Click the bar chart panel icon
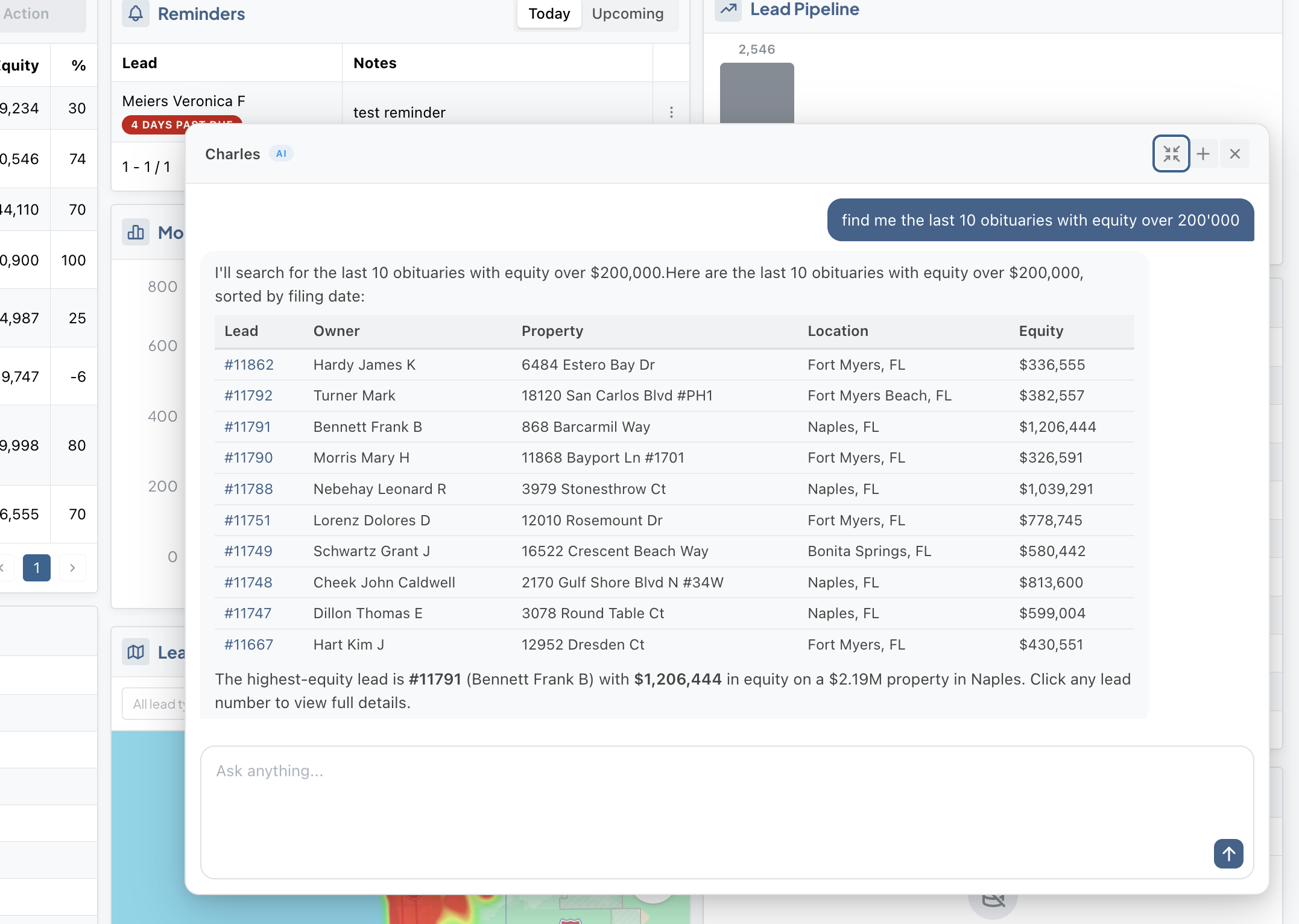The height and width of the screenshot is (924, 1299). pyautogui.click(x=136, y=232)
